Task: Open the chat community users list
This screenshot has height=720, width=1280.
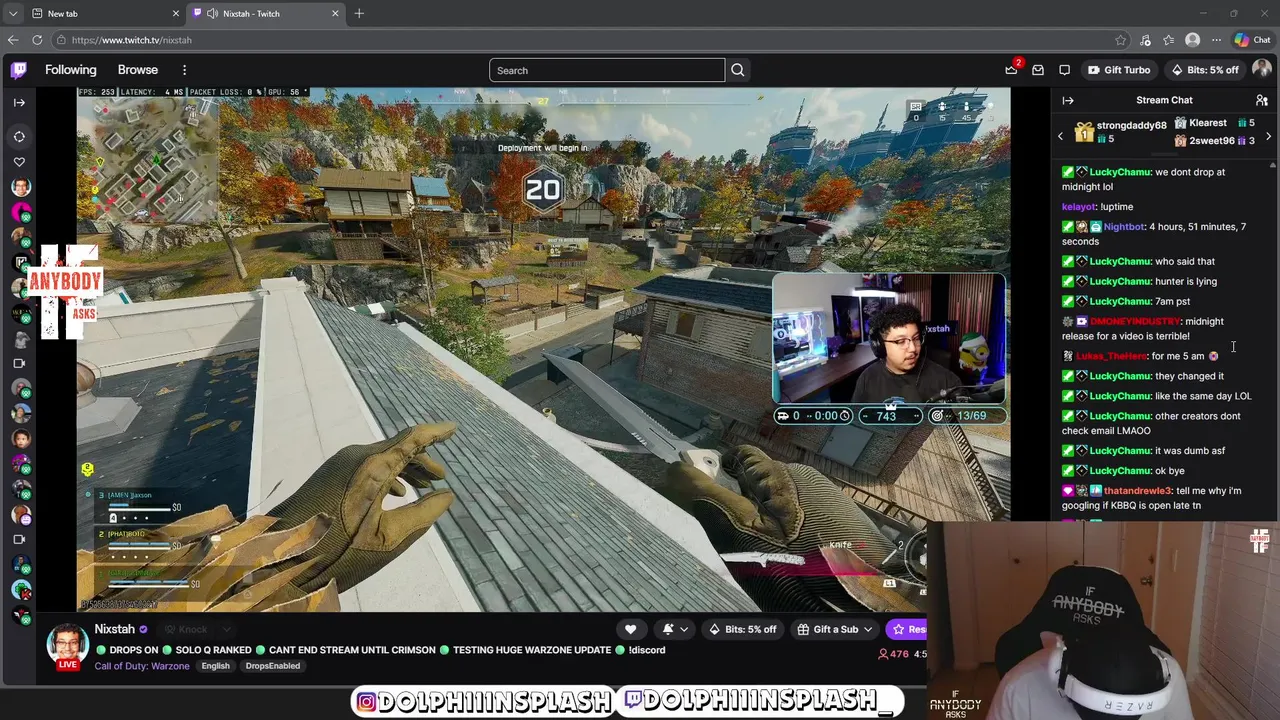Action: coord(1262,100)
